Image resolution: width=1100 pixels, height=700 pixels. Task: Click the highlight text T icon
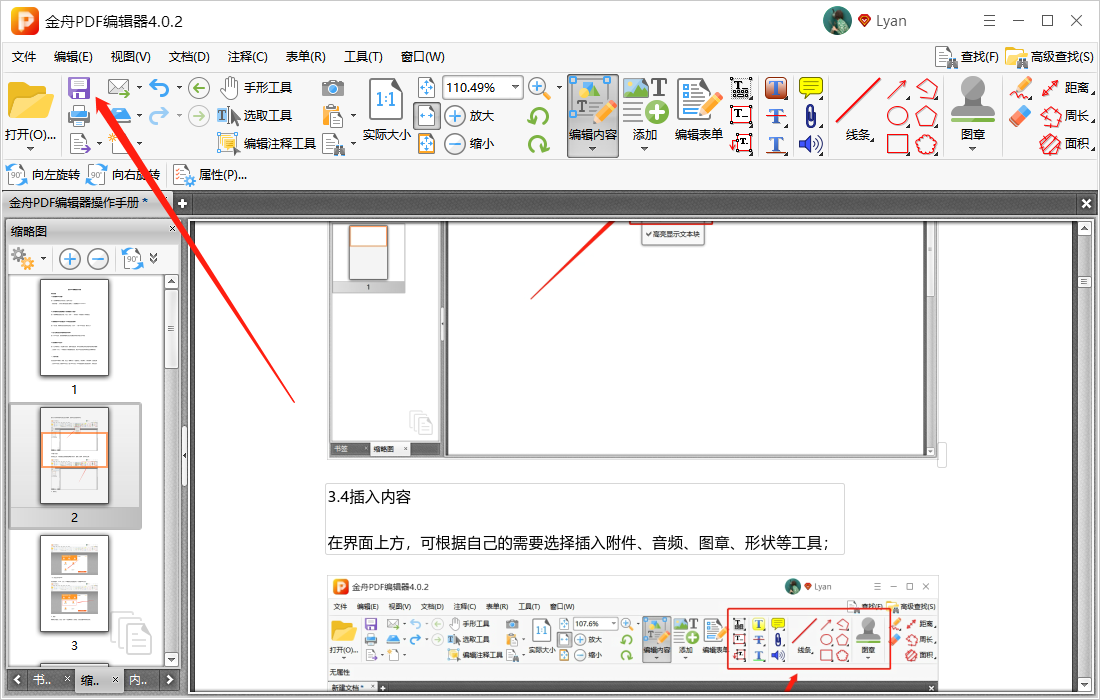[776, 88]
